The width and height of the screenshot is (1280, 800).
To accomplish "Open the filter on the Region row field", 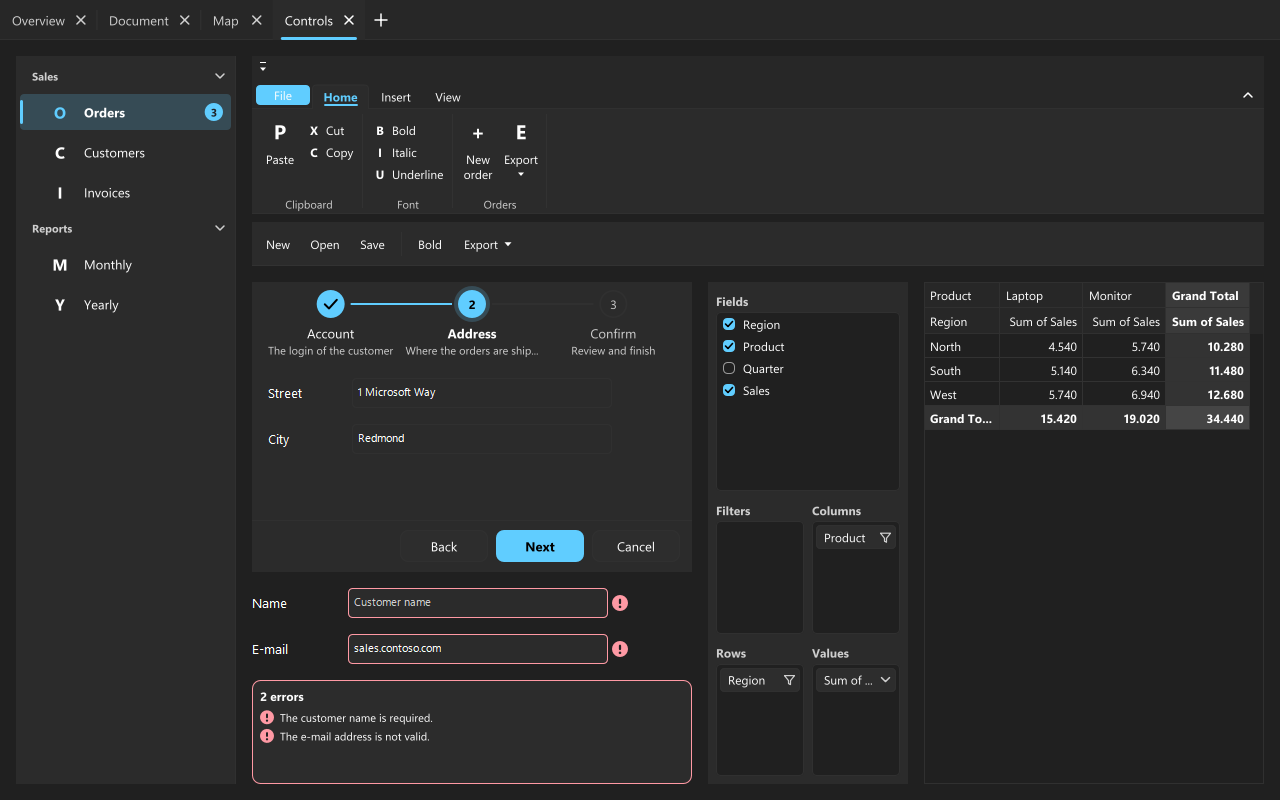I will (x=789, y=680).
